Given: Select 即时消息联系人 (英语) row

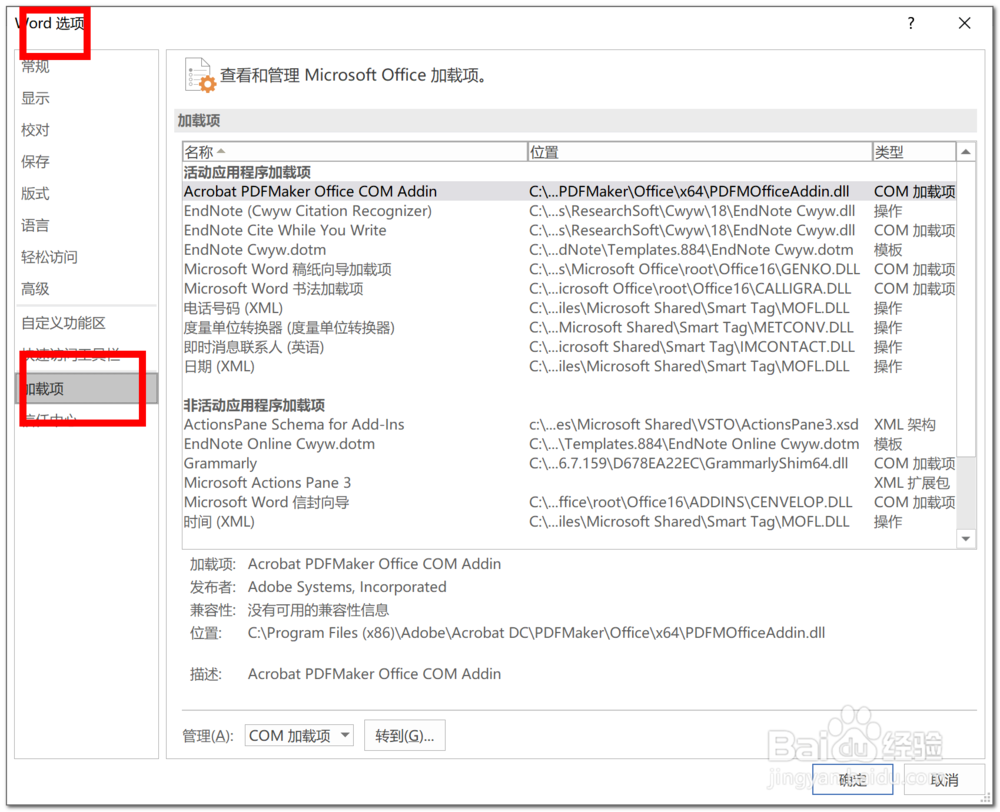Looking at the screenshot, I should point(569,347).
